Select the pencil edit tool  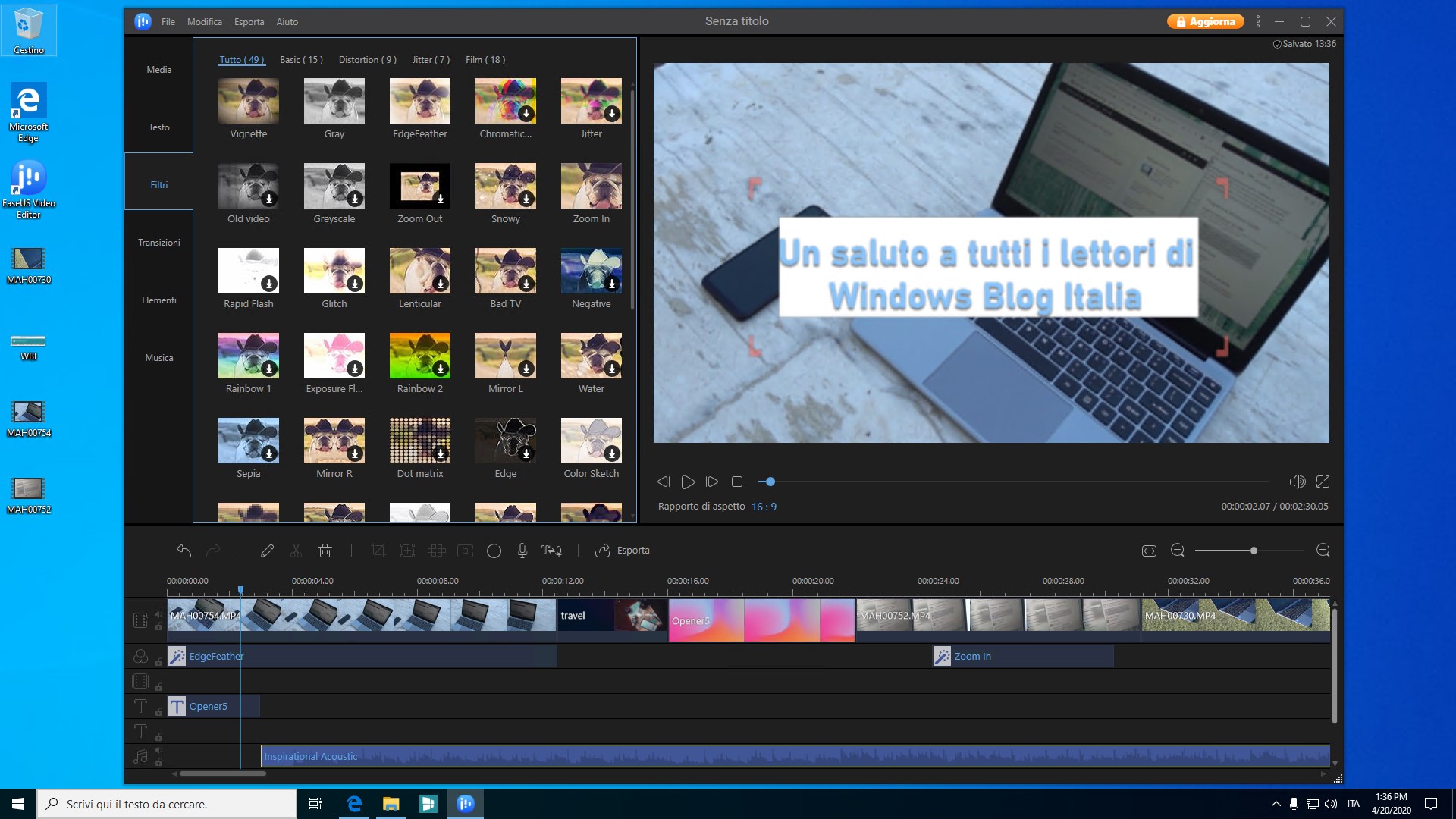pyautogui.click(x=267, y=551)
